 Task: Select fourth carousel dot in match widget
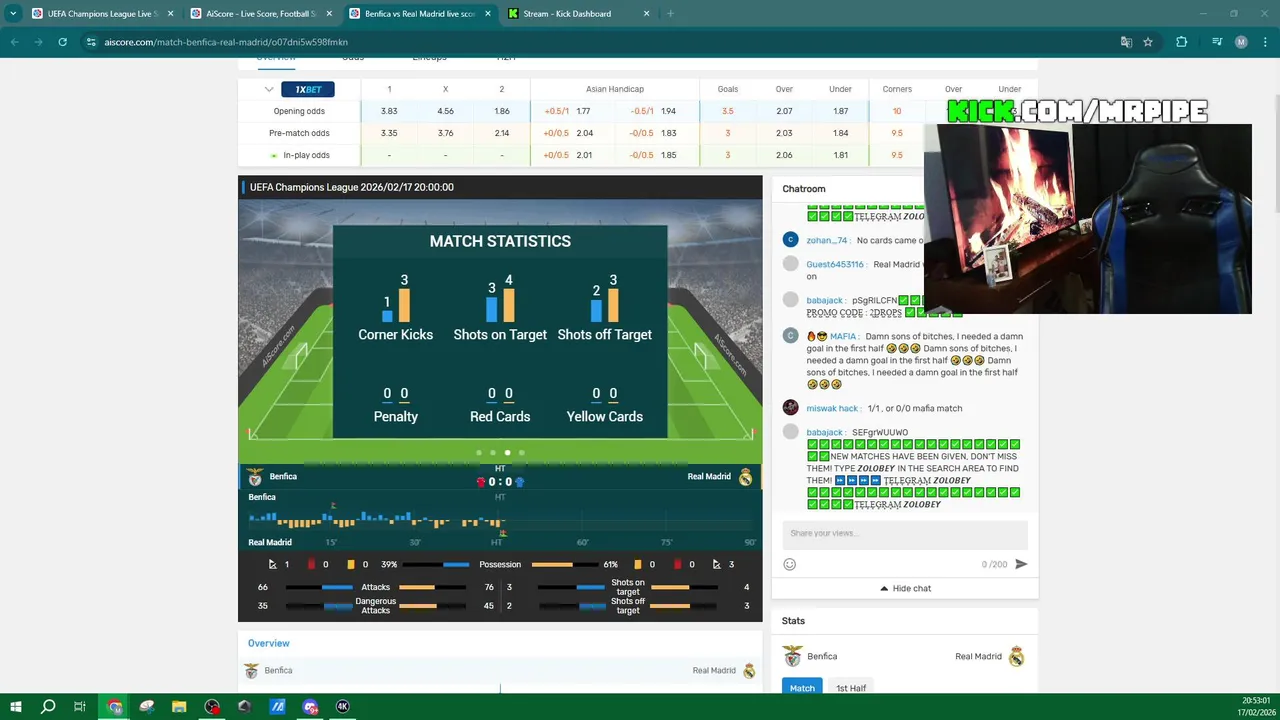point(521,453)
